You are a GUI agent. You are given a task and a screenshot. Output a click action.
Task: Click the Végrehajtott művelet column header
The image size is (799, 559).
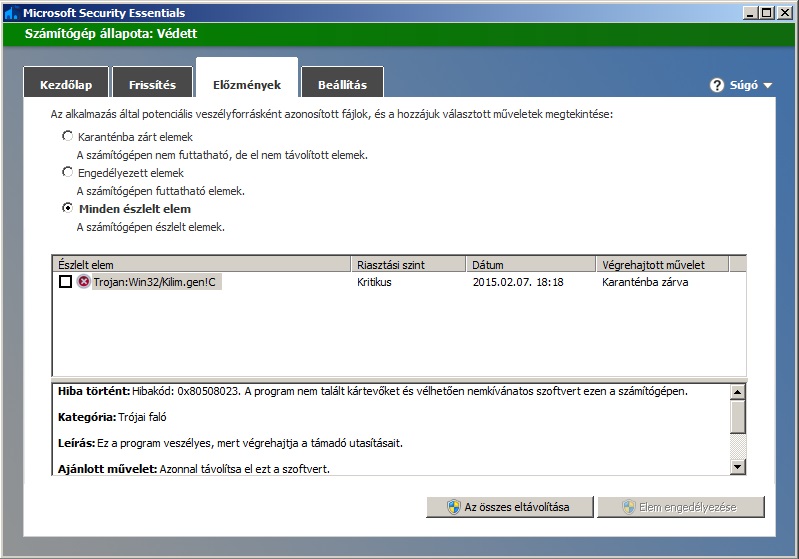tap(661, 265)
